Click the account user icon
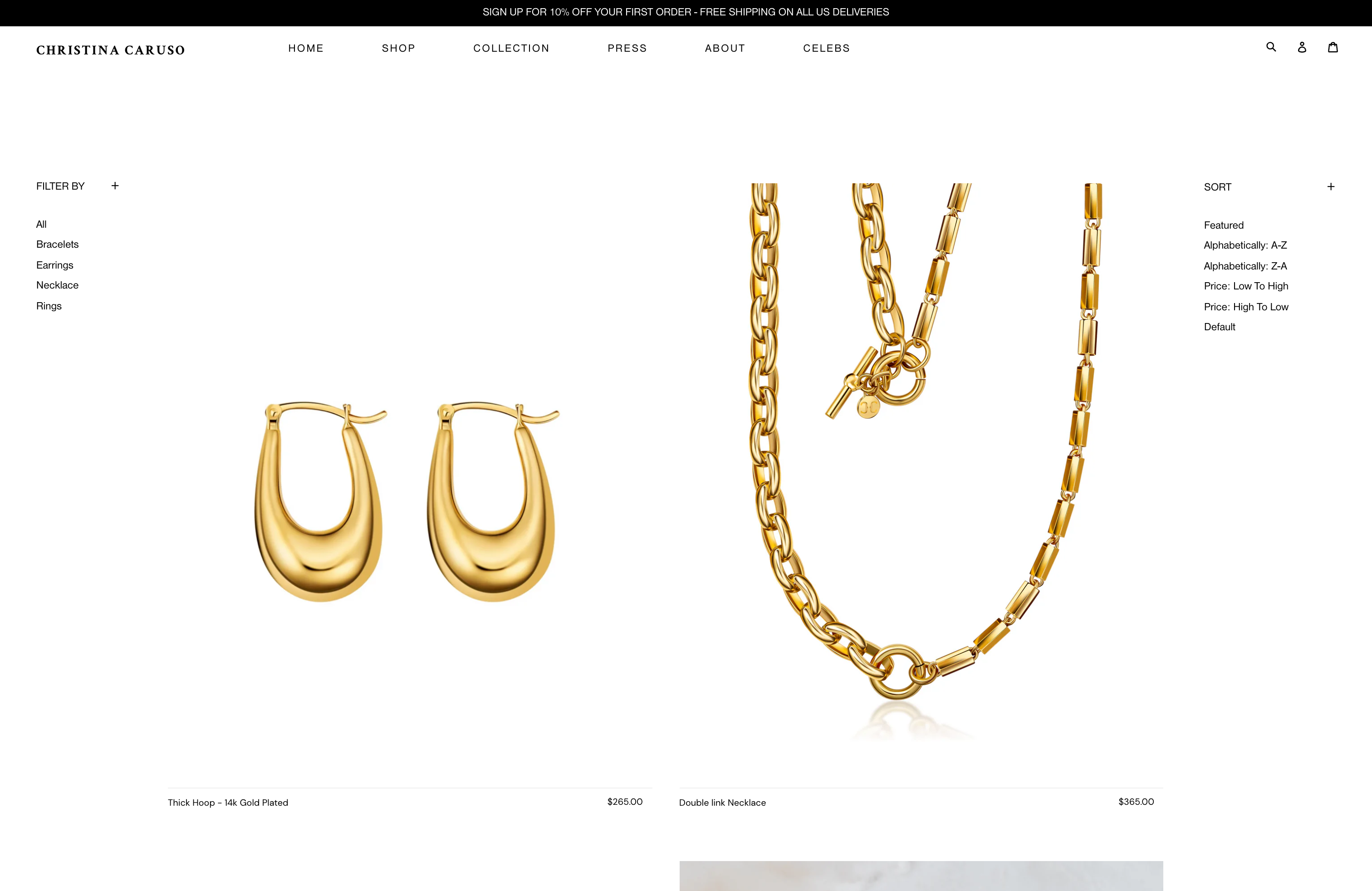The image size is (1372, 891). (1302, 47)
